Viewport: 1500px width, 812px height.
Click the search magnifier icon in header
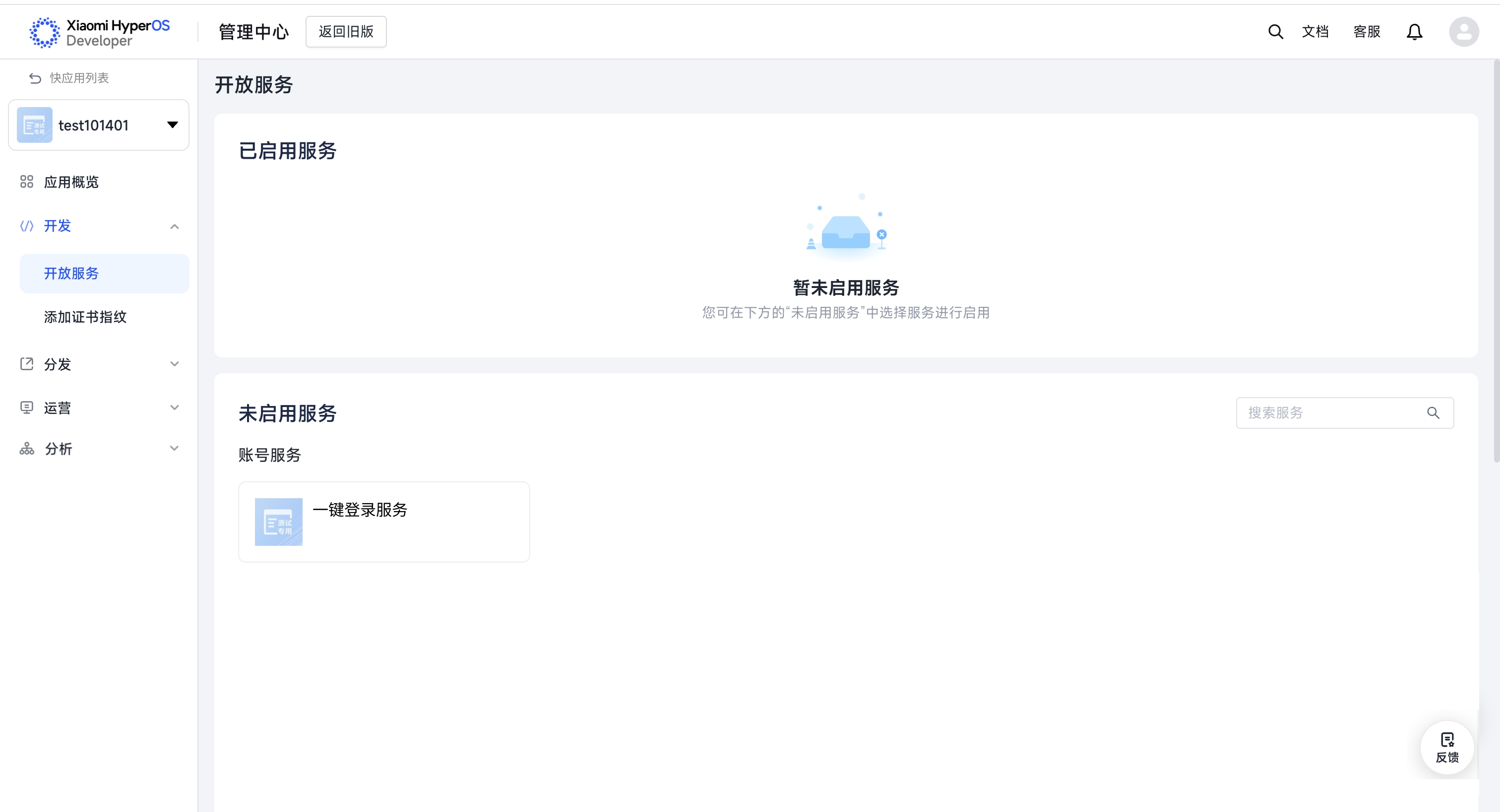[1275, 31]
